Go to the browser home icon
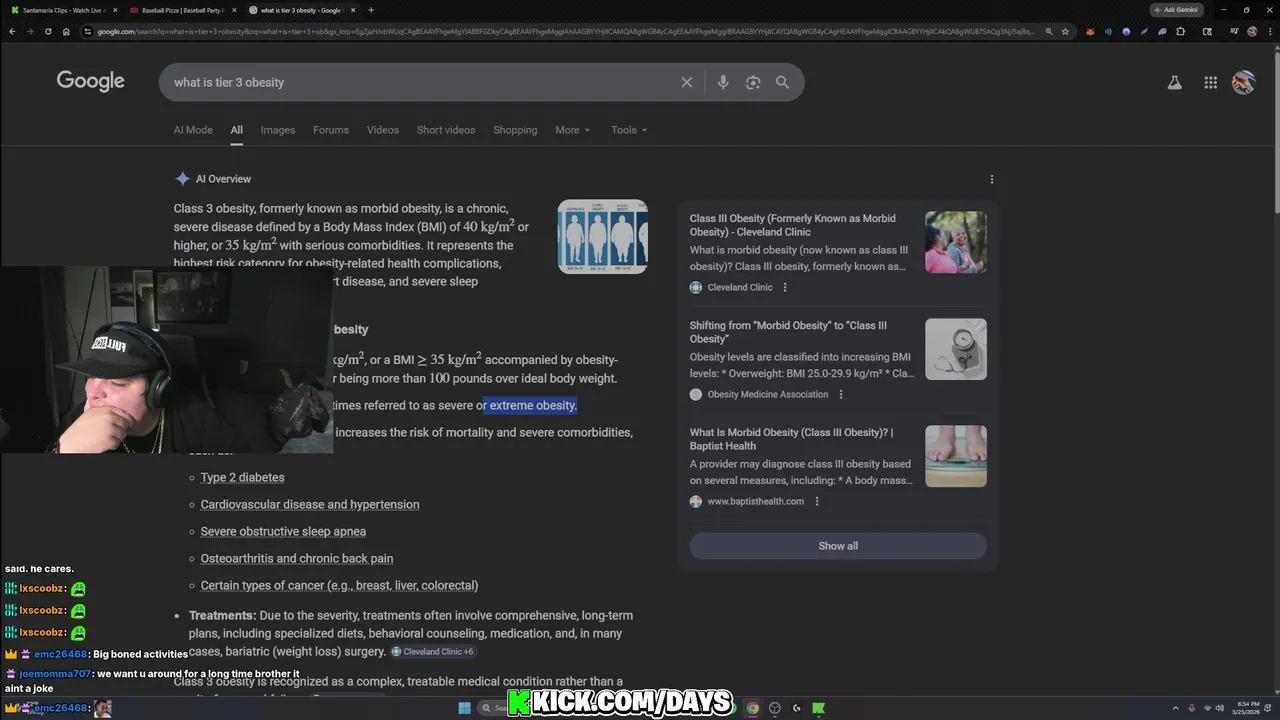Screen dimensions: 1280x720 (x=66, y=31)
